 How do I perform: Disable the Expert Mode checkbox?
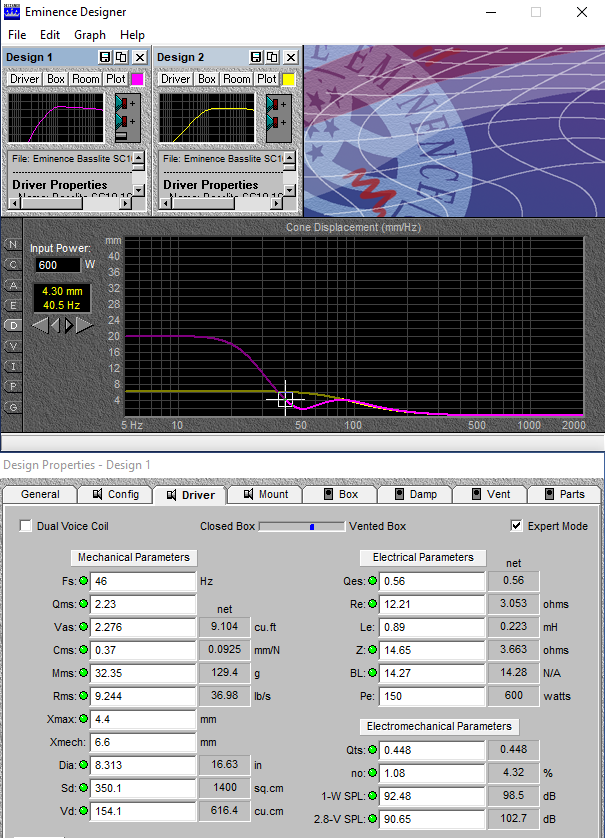pyautogui.click(x=516, y=526)
